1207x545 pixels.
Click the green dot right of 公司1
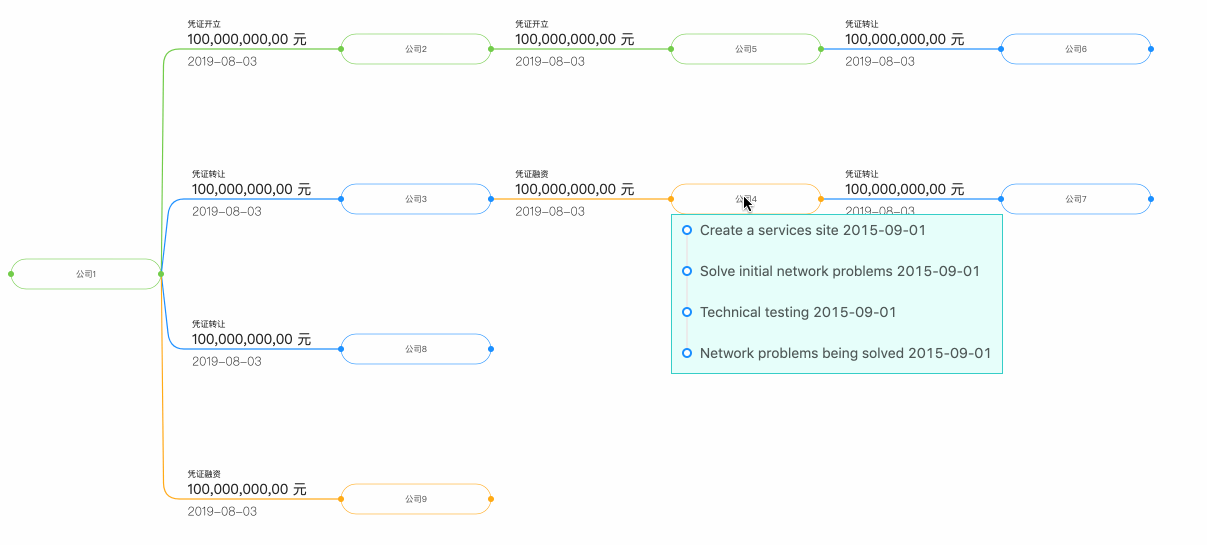(161, 274)
